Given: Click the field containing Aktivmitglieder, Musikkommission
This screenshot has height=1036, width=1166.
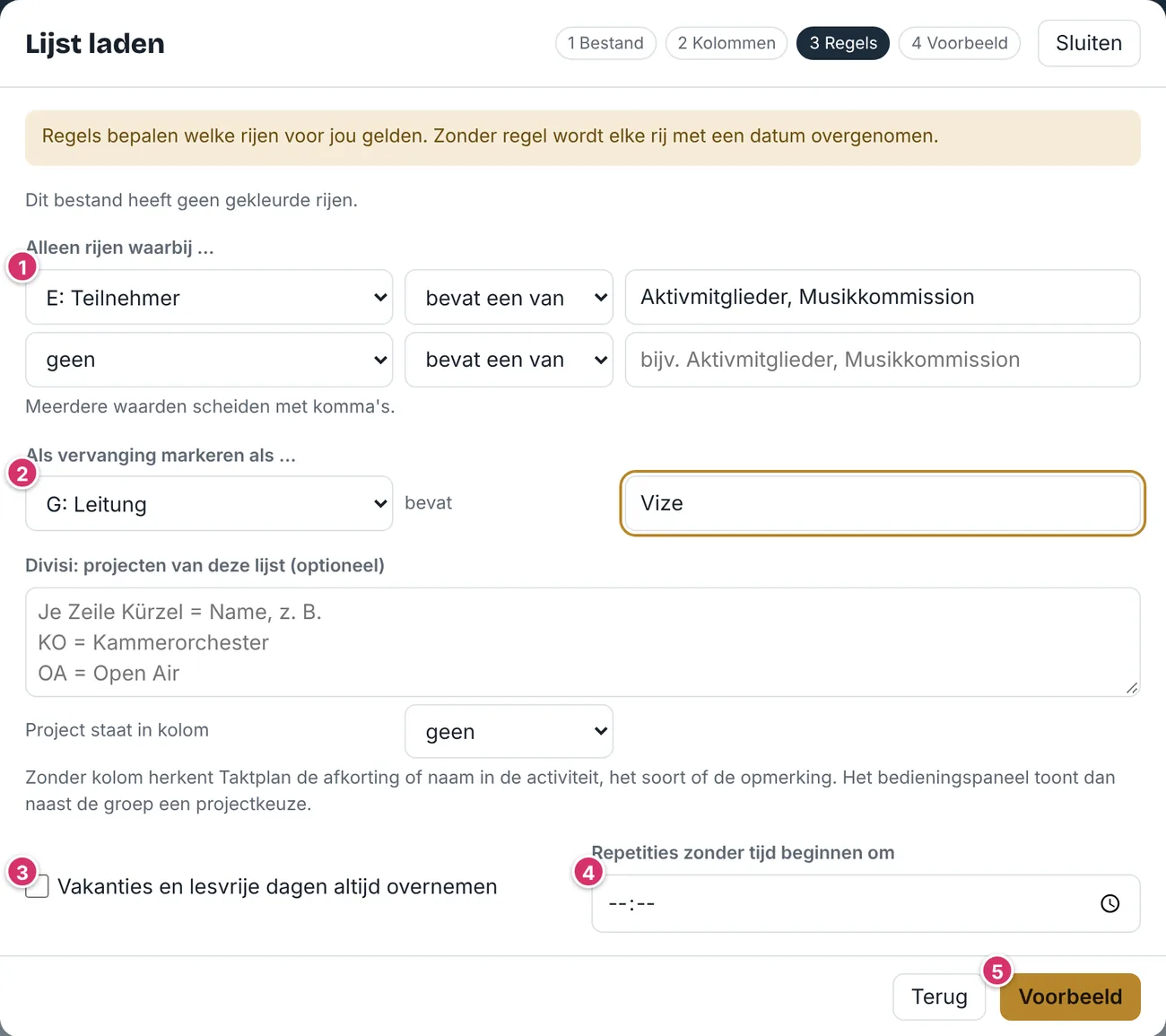Looking at the screenshot, I should coord(883,297).
